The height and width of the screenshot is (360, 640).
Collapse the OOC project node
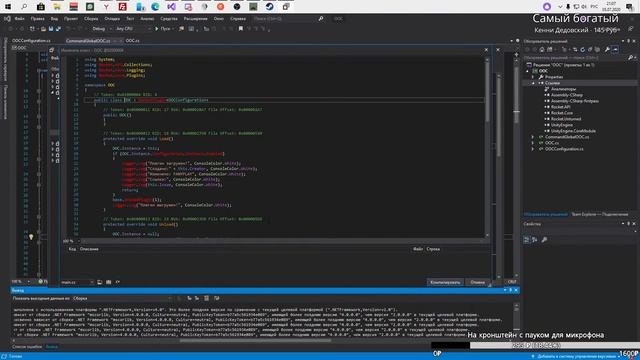pyautogui.click(x=527, y=71)
